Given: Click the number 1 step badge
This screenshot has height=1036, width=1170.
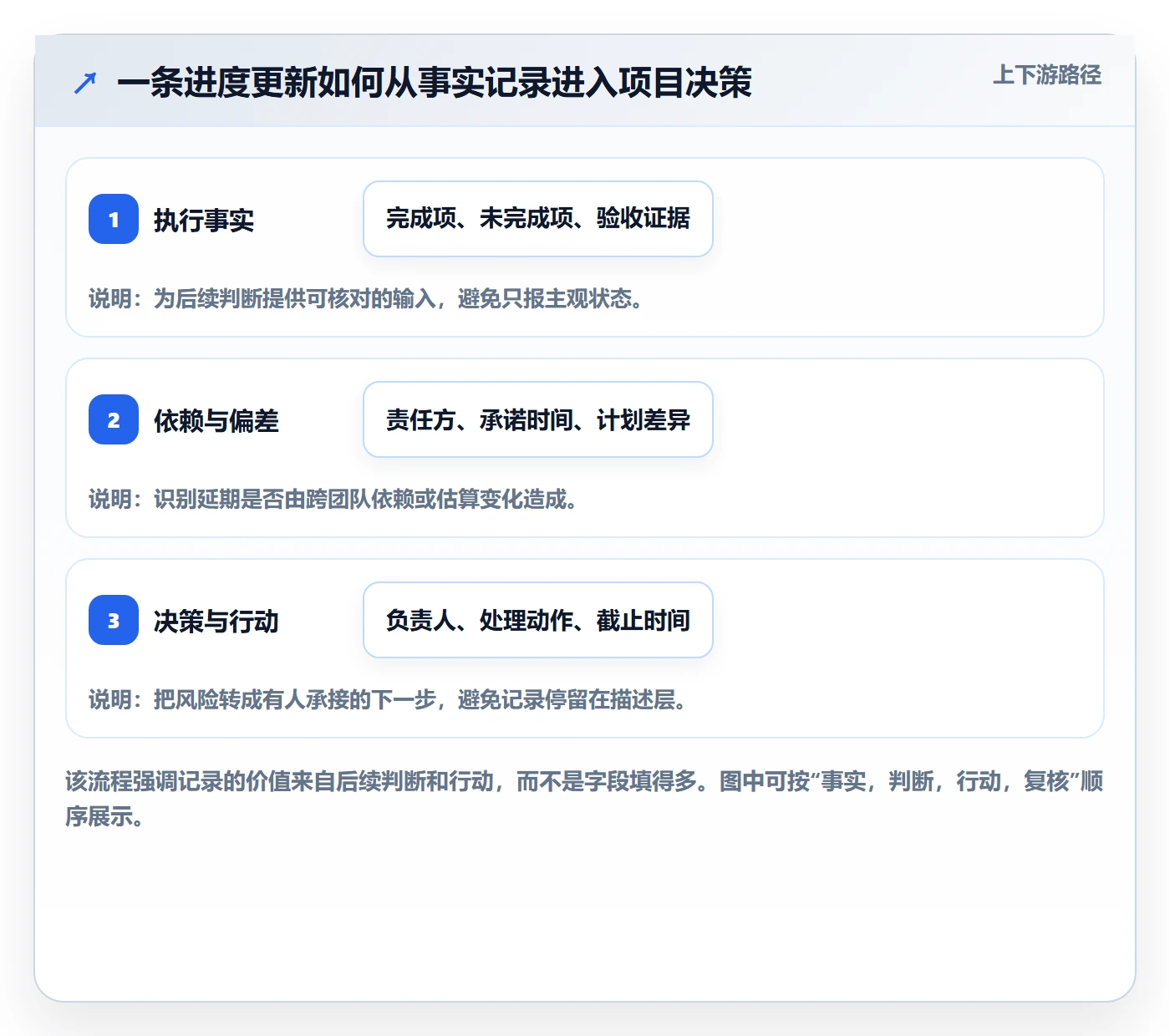Looking at the screenshot, I should pos(114,219).
